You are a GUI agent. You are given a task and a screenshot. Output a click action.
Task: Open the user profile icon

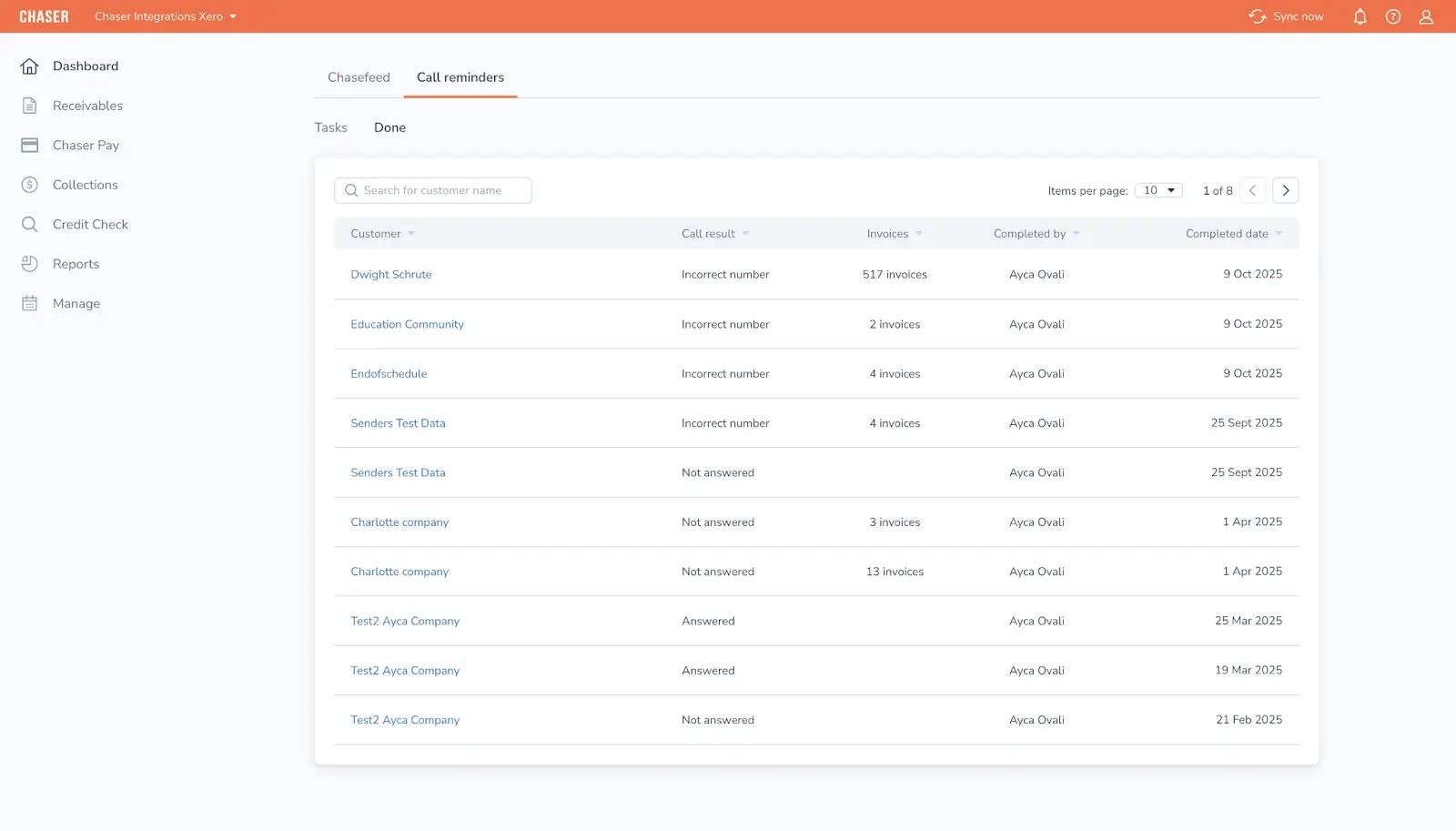click(1426, 16)
